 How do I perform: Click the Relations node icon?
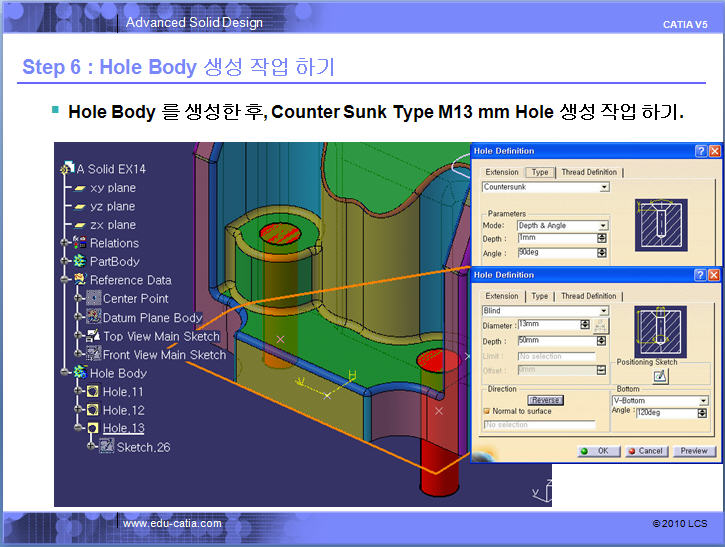tap(80, 242)
